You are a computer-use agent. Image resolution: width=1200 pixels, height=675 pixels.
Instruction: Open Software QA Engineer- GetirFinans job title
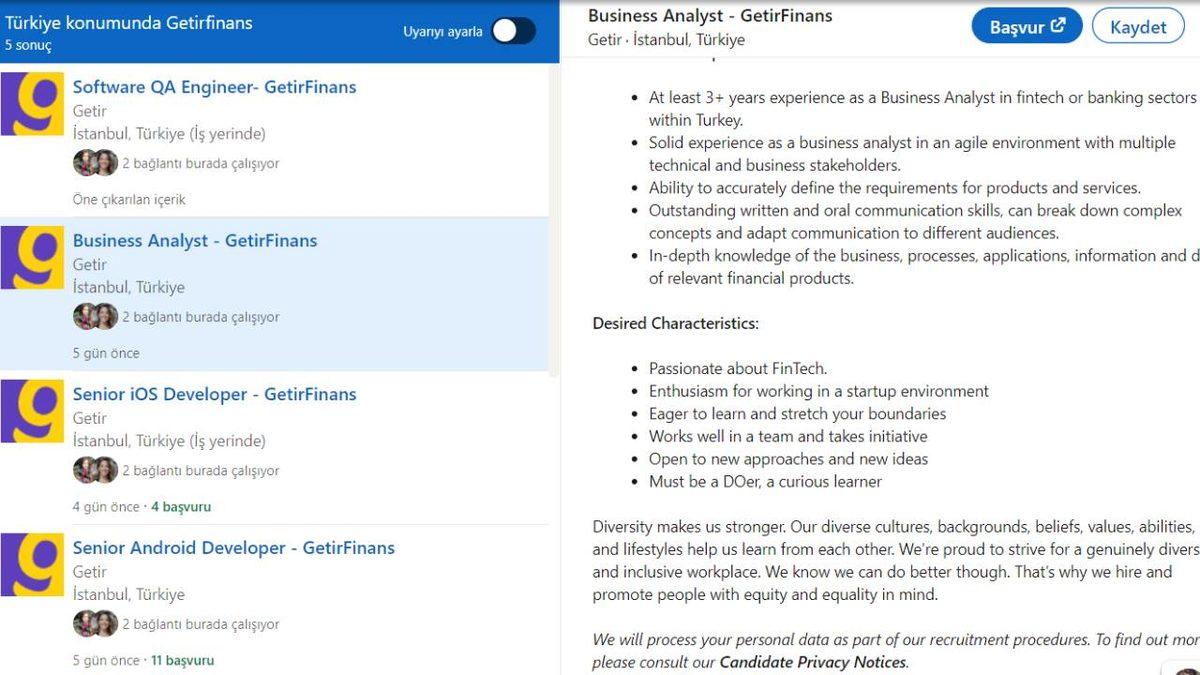[x=214, y=87]
